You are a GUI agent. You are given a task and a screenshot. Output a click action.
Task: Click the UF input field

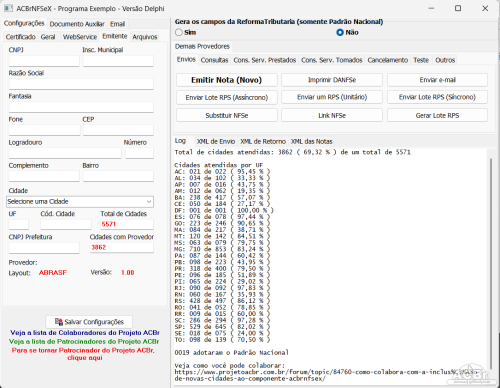[19, 224]
